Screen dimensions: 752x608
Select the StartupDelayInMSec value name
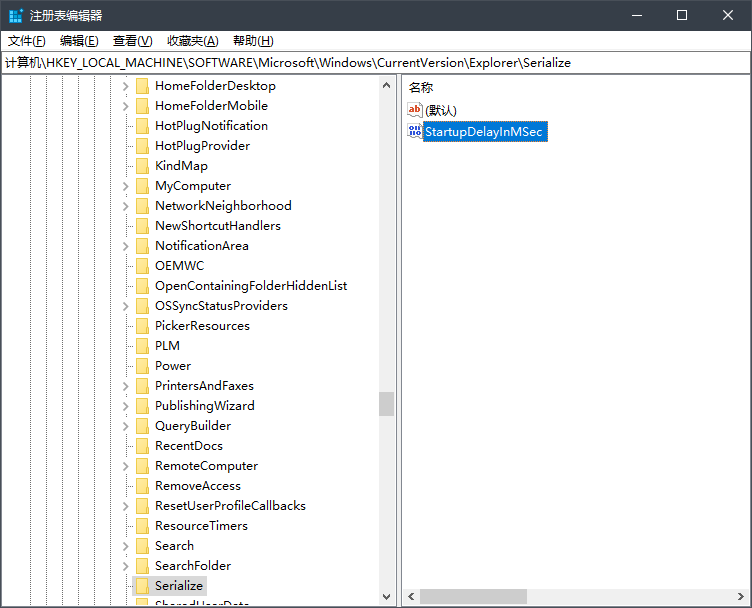483,131
